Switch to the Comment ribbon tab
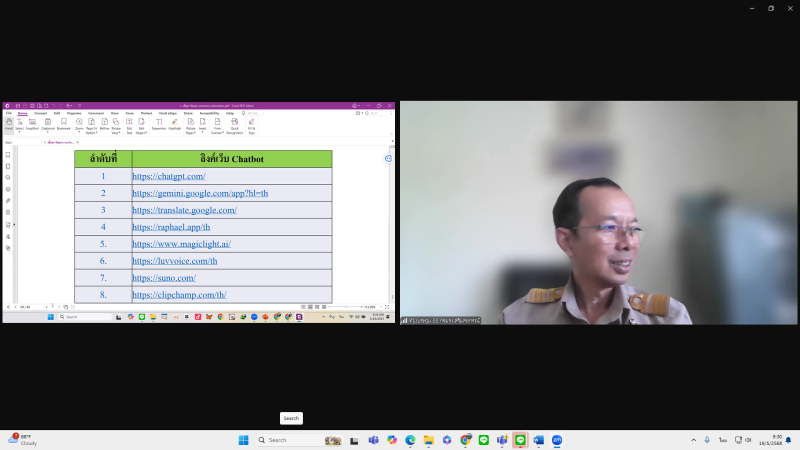This screenshot has width=800, height=450. (x=96, y=113)
